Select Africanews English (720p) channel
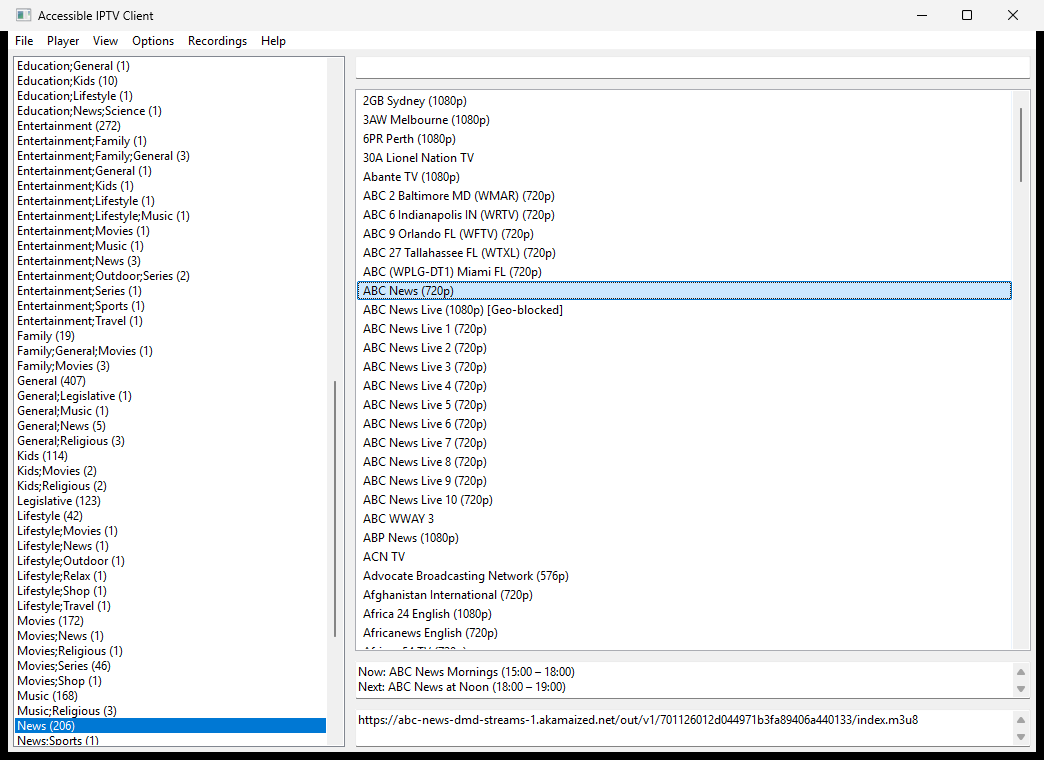Viewport: 1044px width, 760px height. (684, 632)
